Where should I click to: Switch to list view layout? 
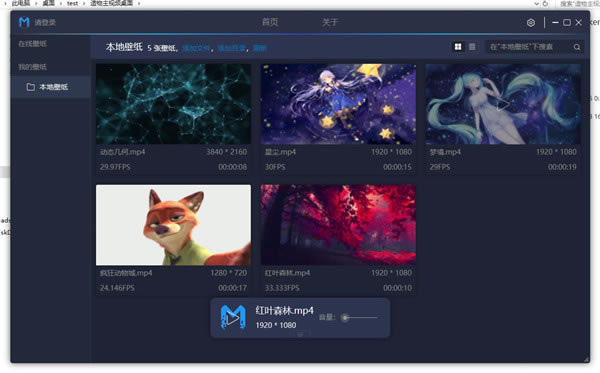click(x=472, y=47)
